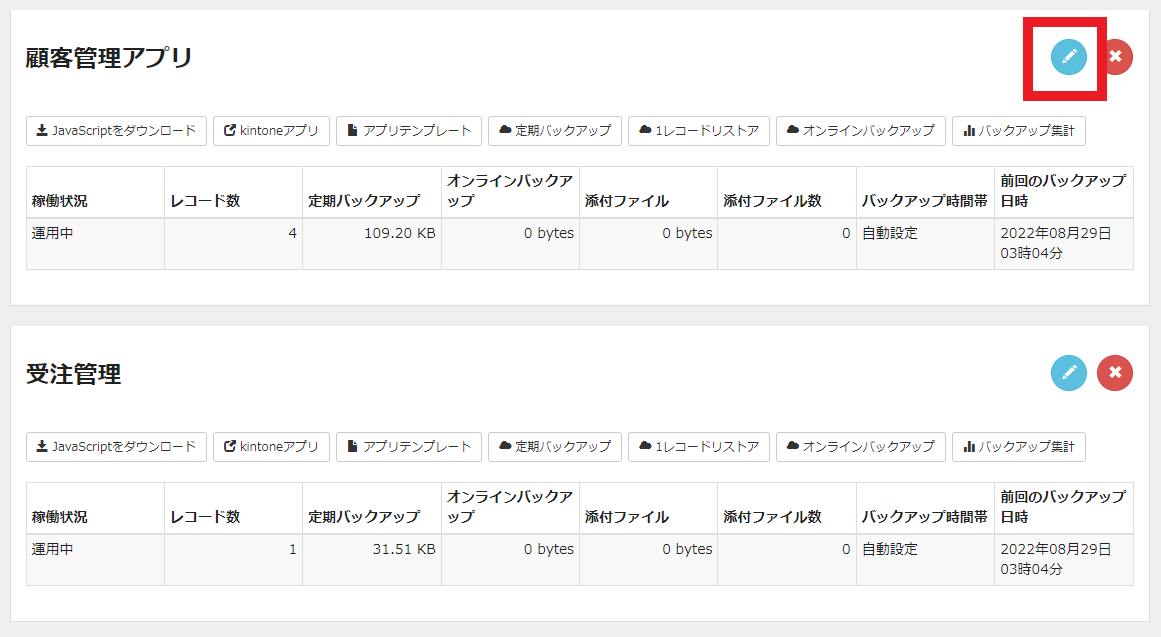This screenshot has height=637, width=1161.
Task: Download JavaScript for 顧客管理アプリ
Action: (116, 131)
